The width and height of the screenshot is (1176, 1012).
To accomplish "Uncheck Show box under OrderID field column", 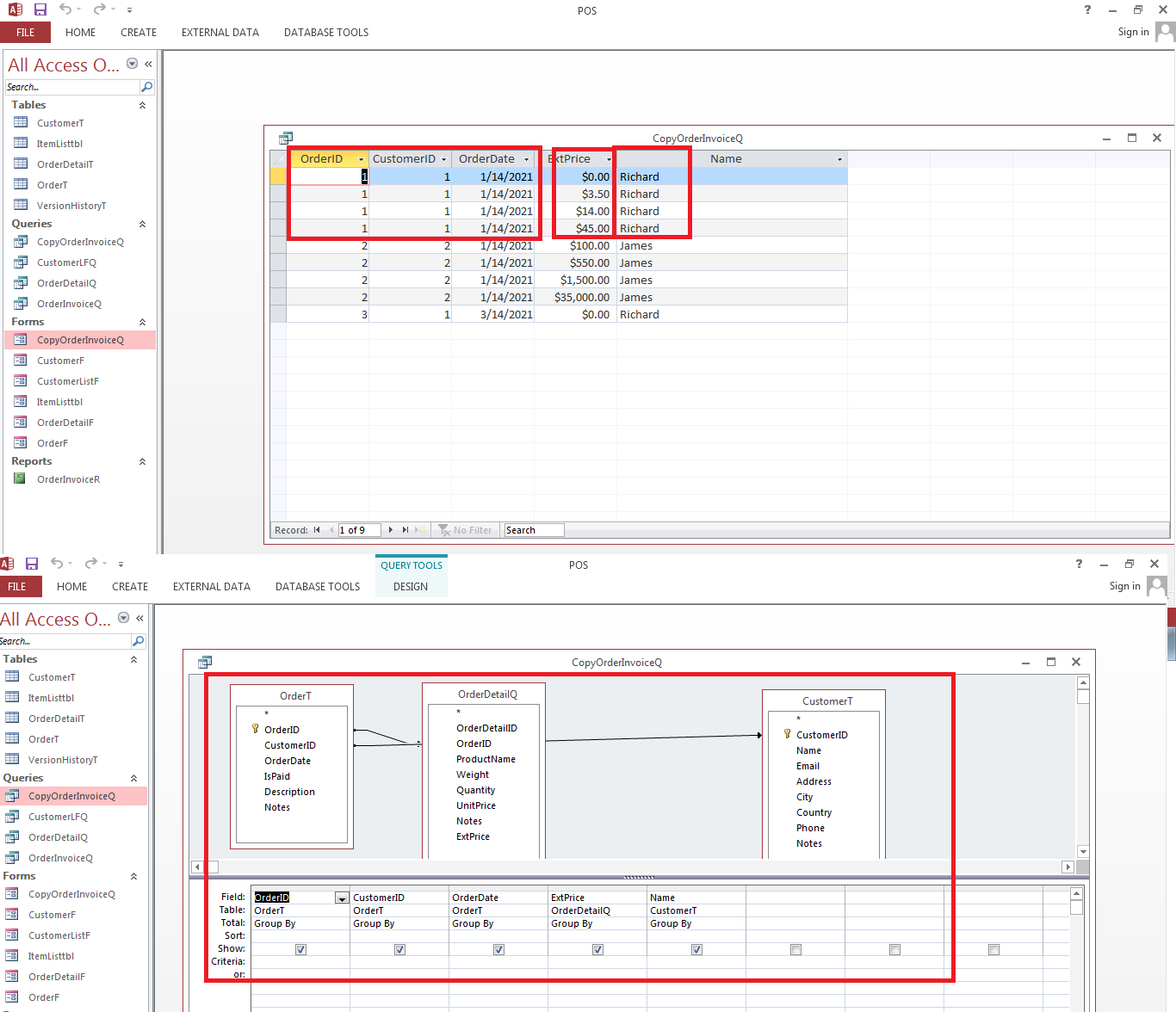I will pyautogui.click(x=300, y=949).
